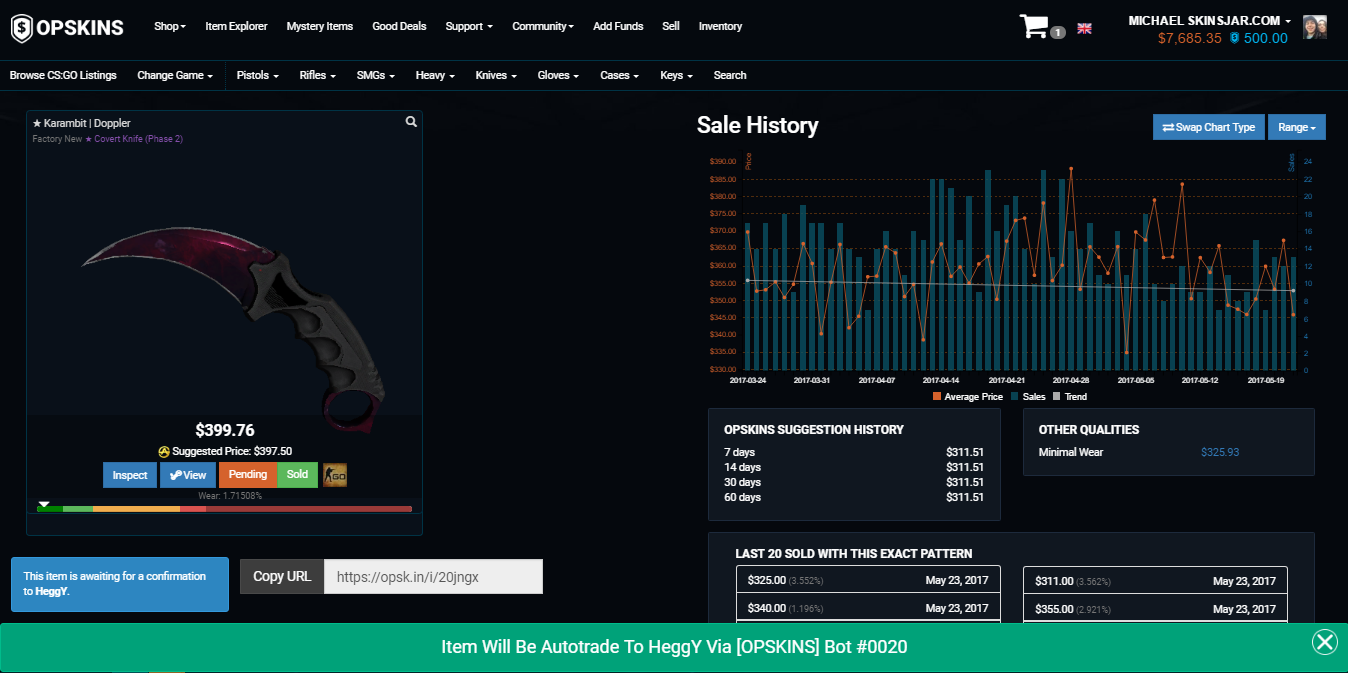
Task: Go to Item Explorer
Action: point(236,27)
